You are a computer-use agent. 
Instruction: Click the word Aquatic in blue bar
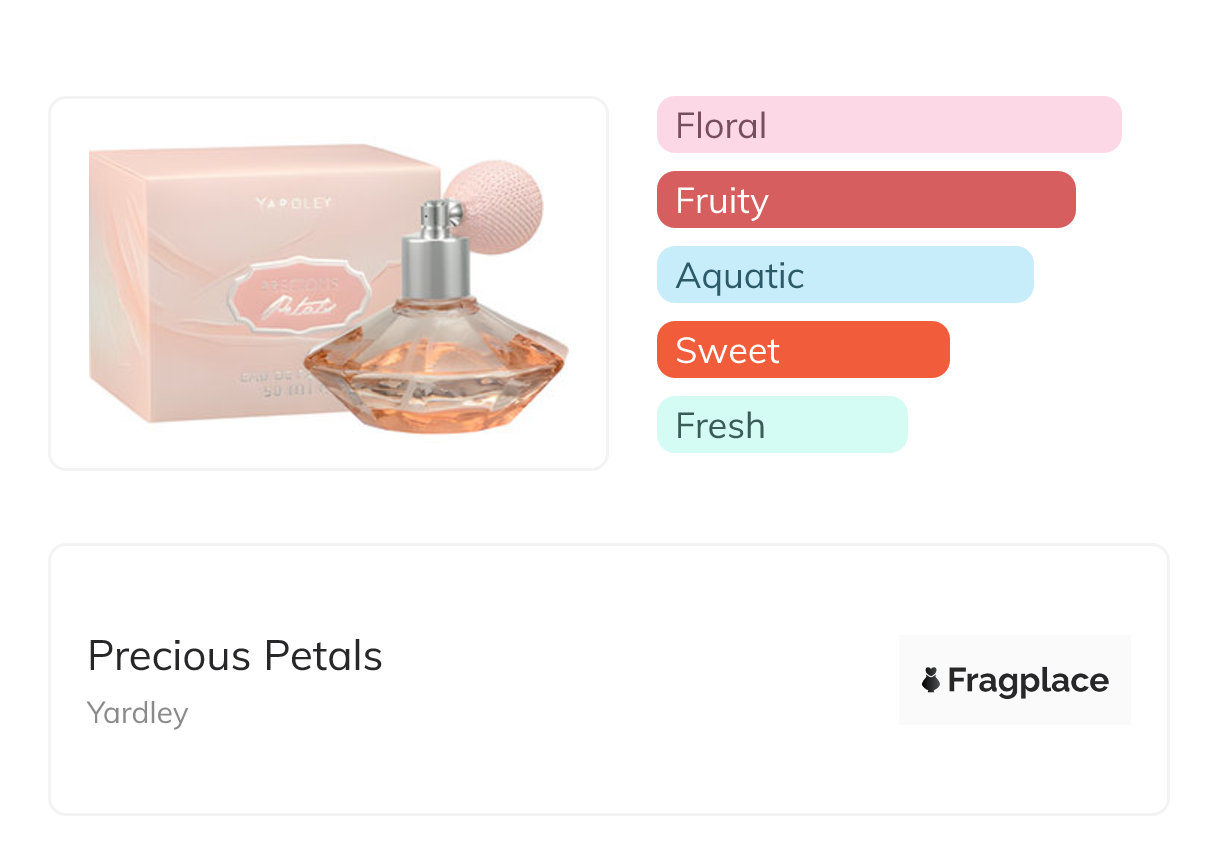(x=740, y=275)
